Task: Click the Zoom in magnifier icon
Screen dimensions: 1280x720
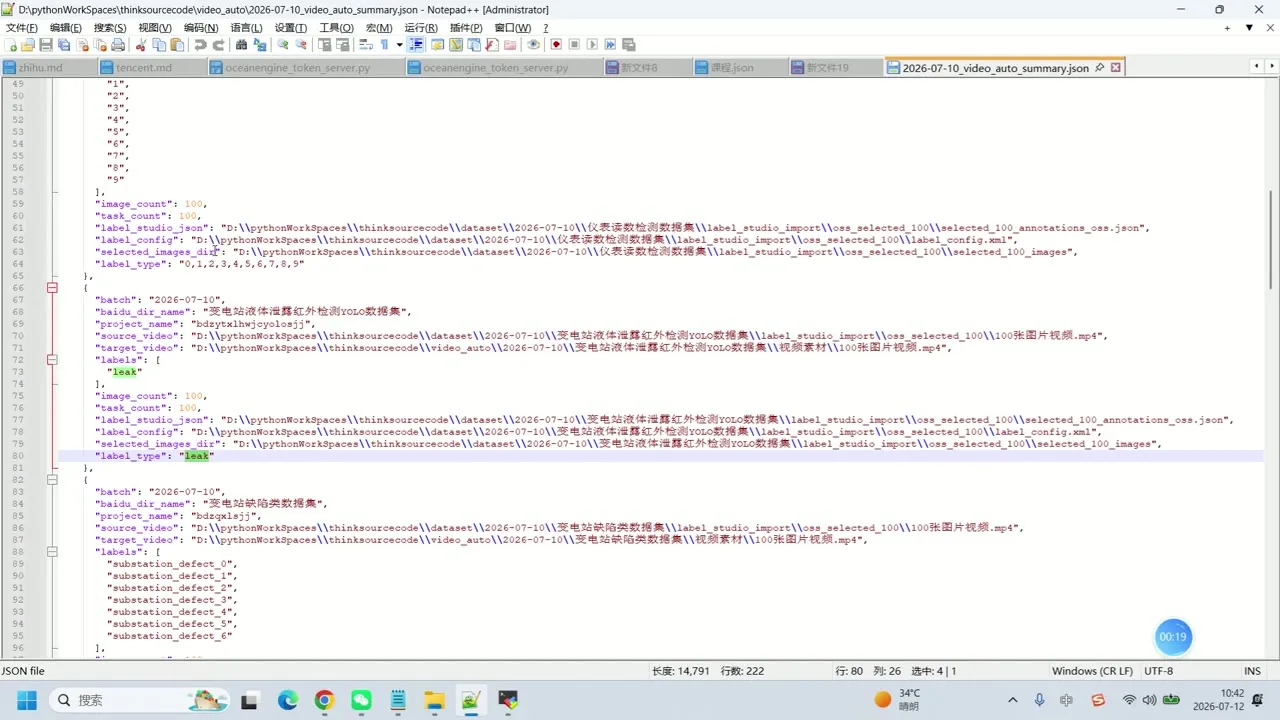Action: (x=283, y=44)
